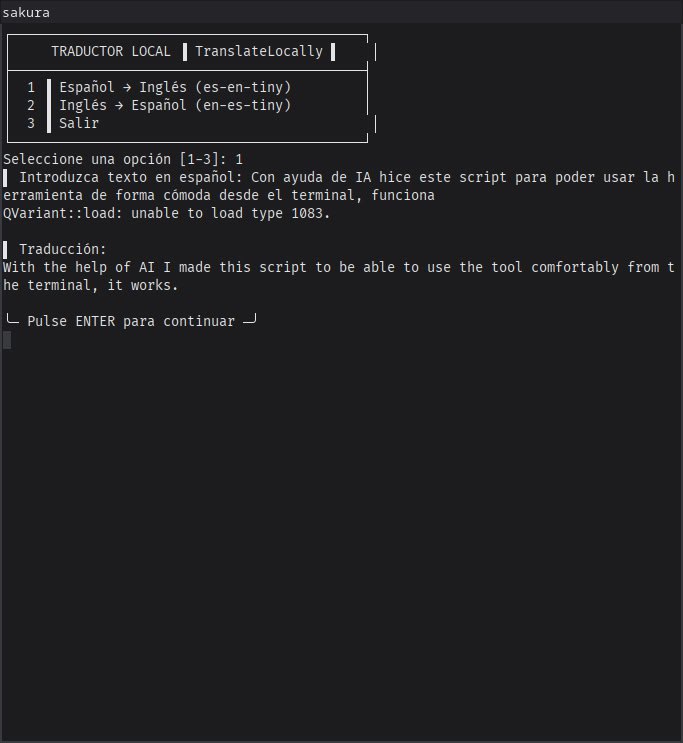Select the Español → Inglés (es-en-tiny) option

[175, 87]
